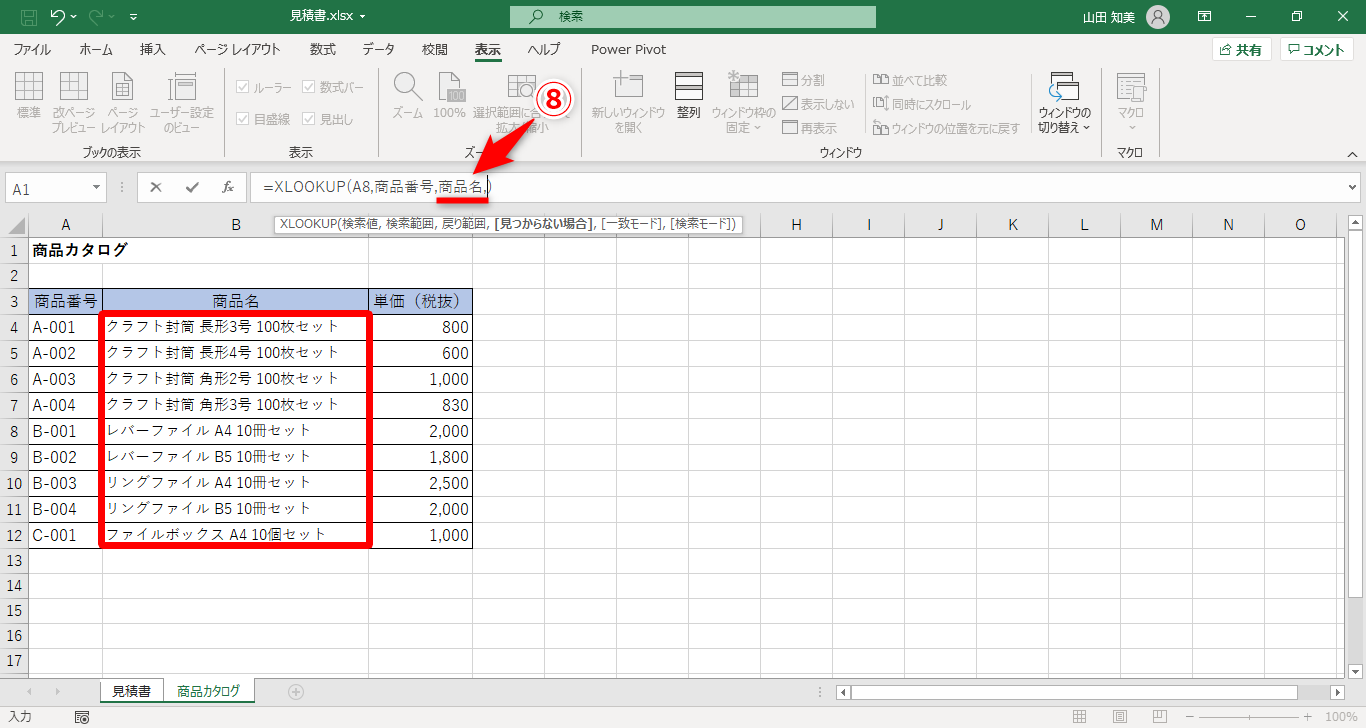Click the select-all corner triangle

(x=17, y=225)
